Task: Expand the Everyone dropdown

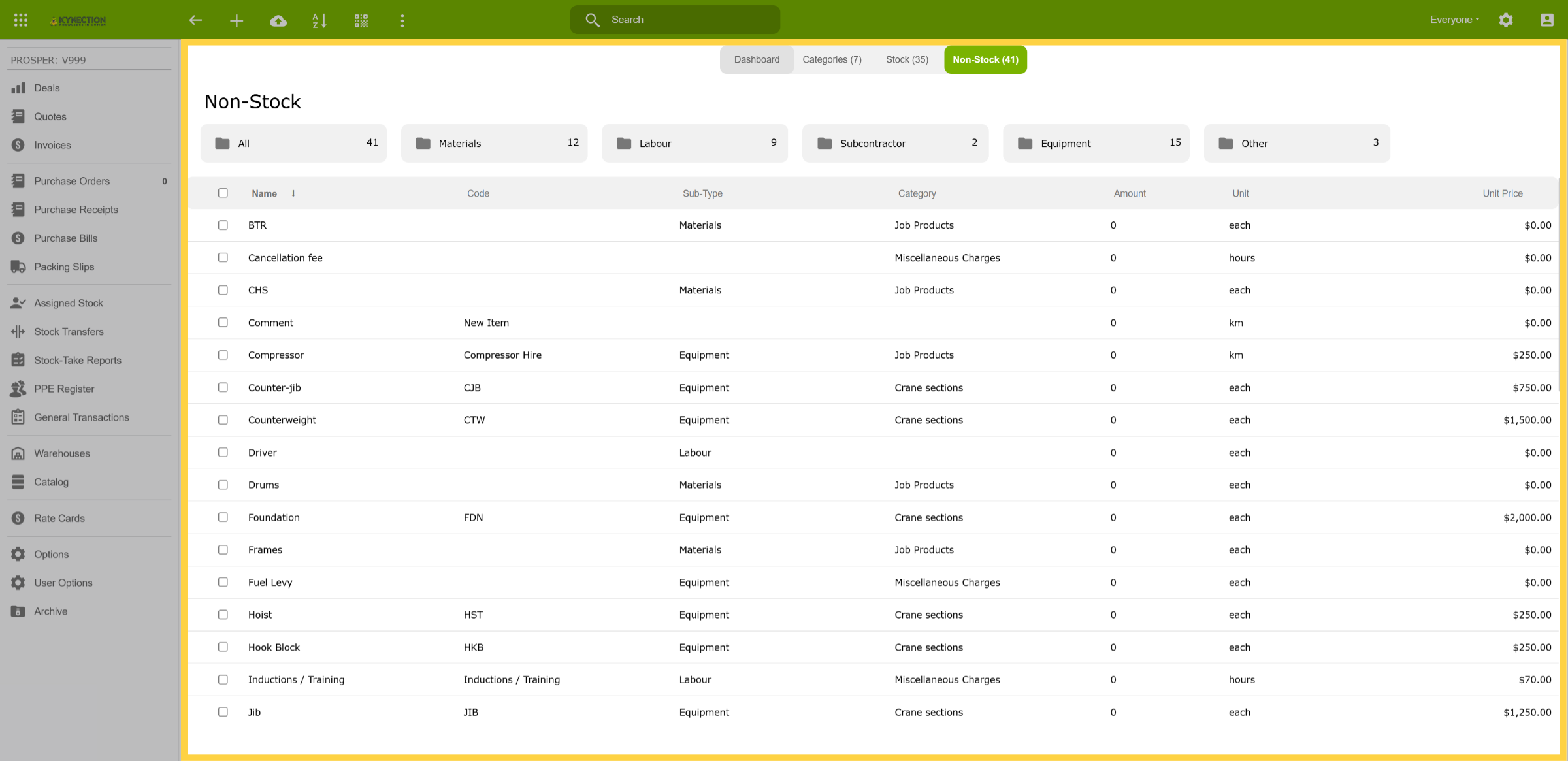Action: click(1454, 20)
